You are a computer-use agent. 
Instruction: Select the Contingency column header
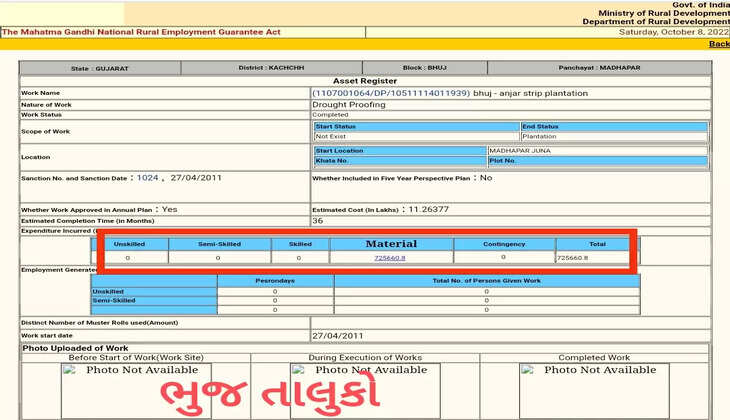[503, 244]
